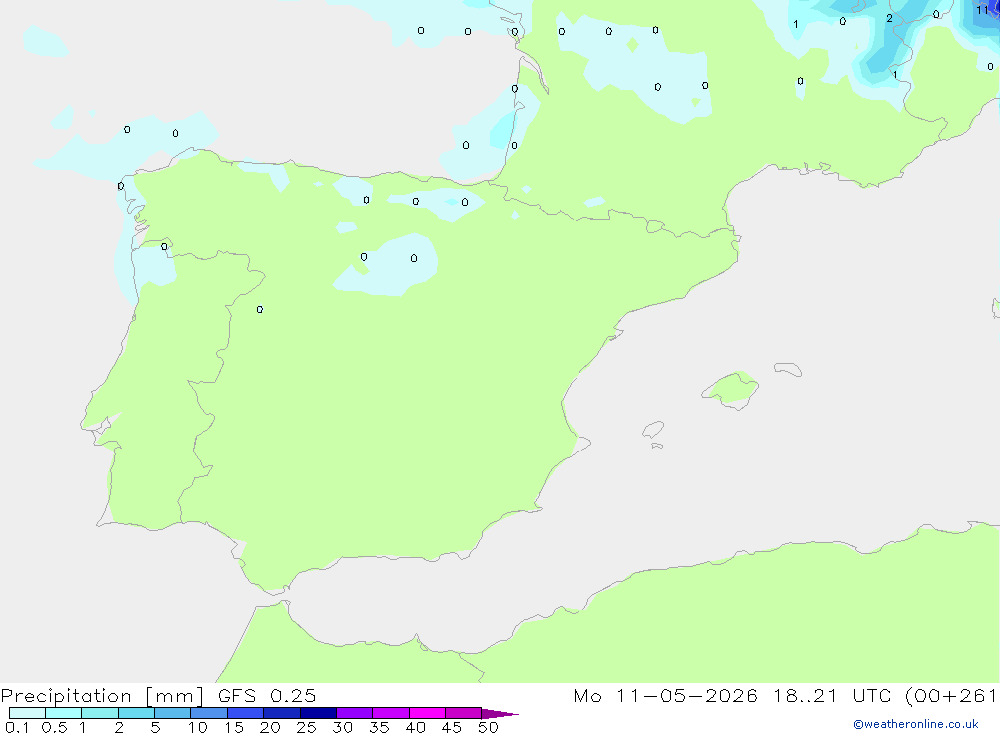Screen dimensions: 1000x733
Task: Click the above-50 arrow tip of legend
Action: pos(500,713)
